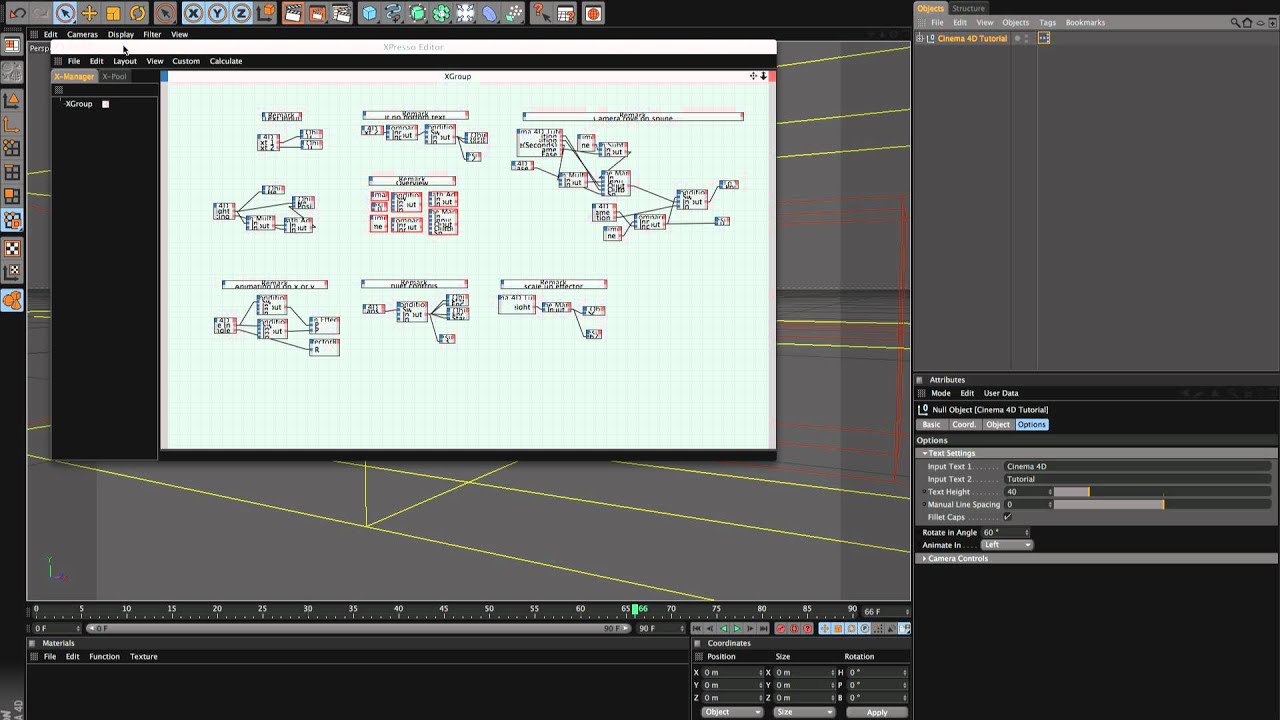Viewport: 1280px width, 720px height.
Task: Open the spline pen tools icon
Action: (393, 13)
